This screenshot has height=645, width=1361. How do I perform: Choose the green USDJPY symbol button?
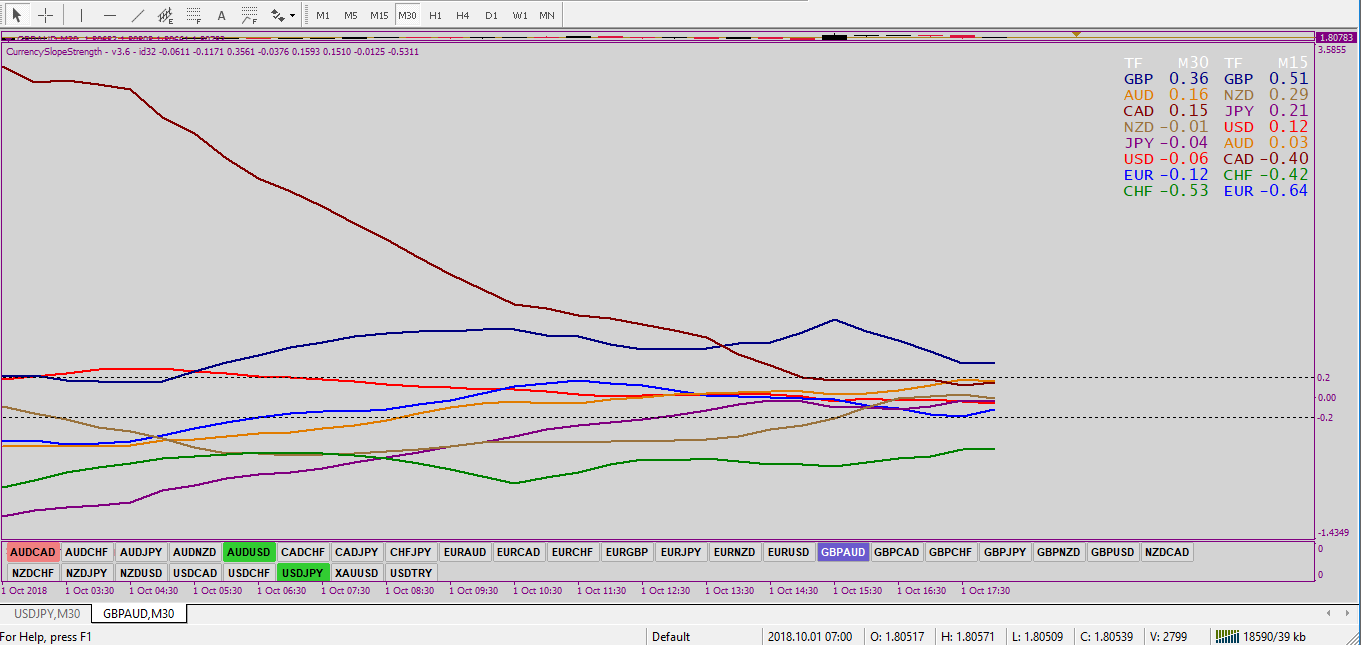(303, 573)
